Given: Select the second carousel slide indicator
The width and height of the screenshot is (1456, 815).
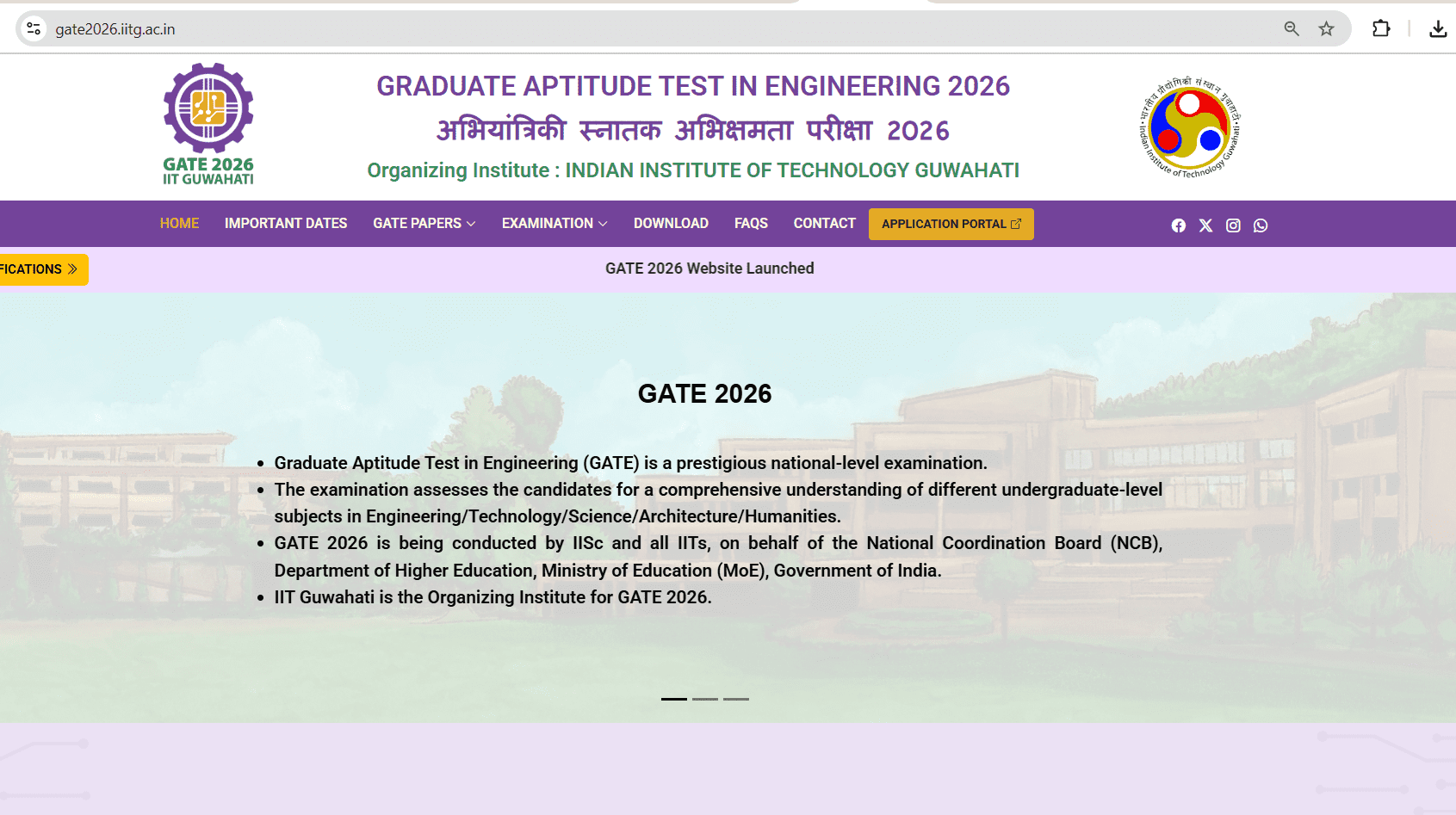Looking at the screenshot, I should [x=705, y=699].
